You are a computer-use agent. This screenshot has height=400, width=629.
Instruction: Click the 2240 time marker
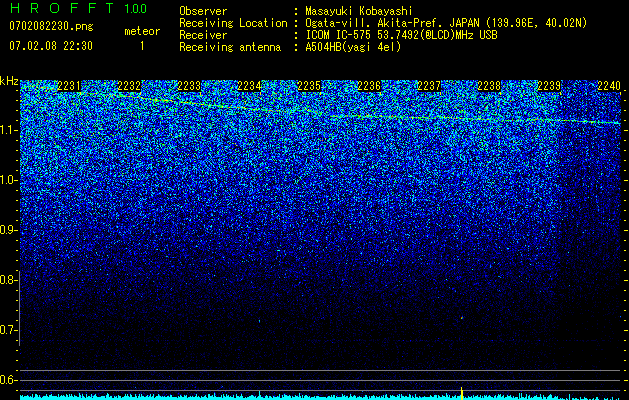[x=609, y=86]
